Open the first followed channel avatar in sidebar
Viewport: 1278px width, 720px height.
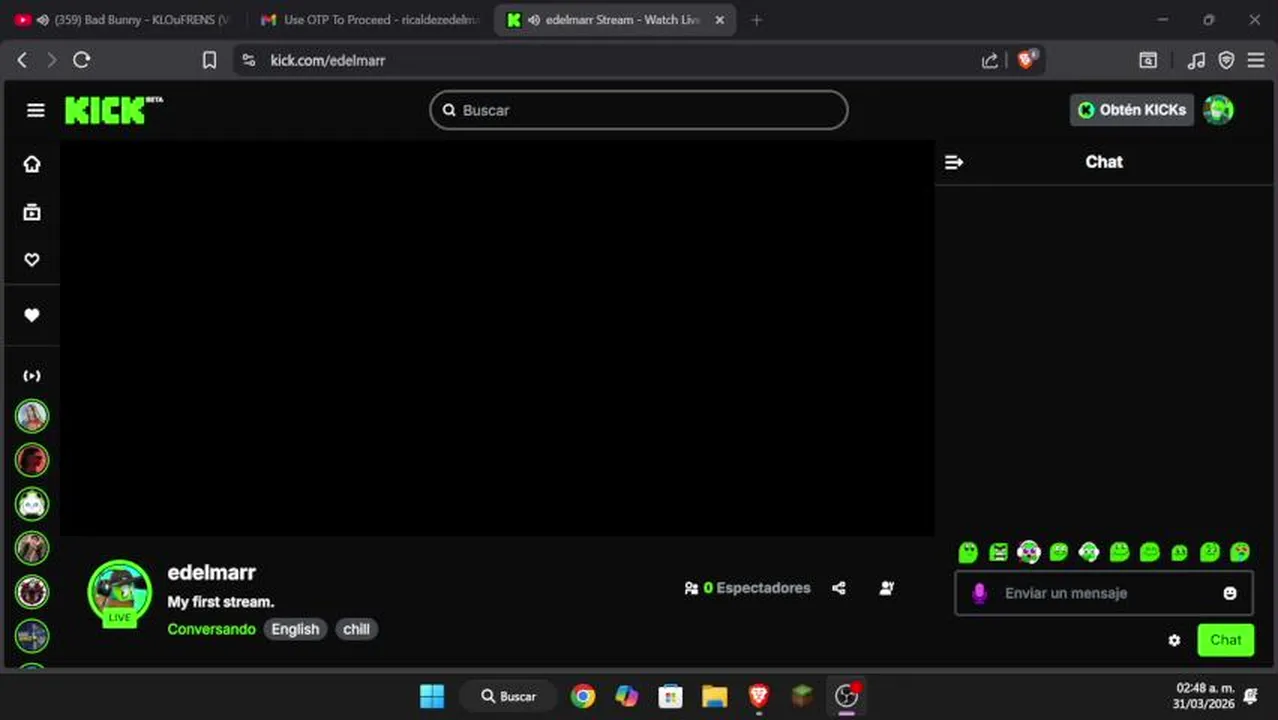click(x=32, y=416)
